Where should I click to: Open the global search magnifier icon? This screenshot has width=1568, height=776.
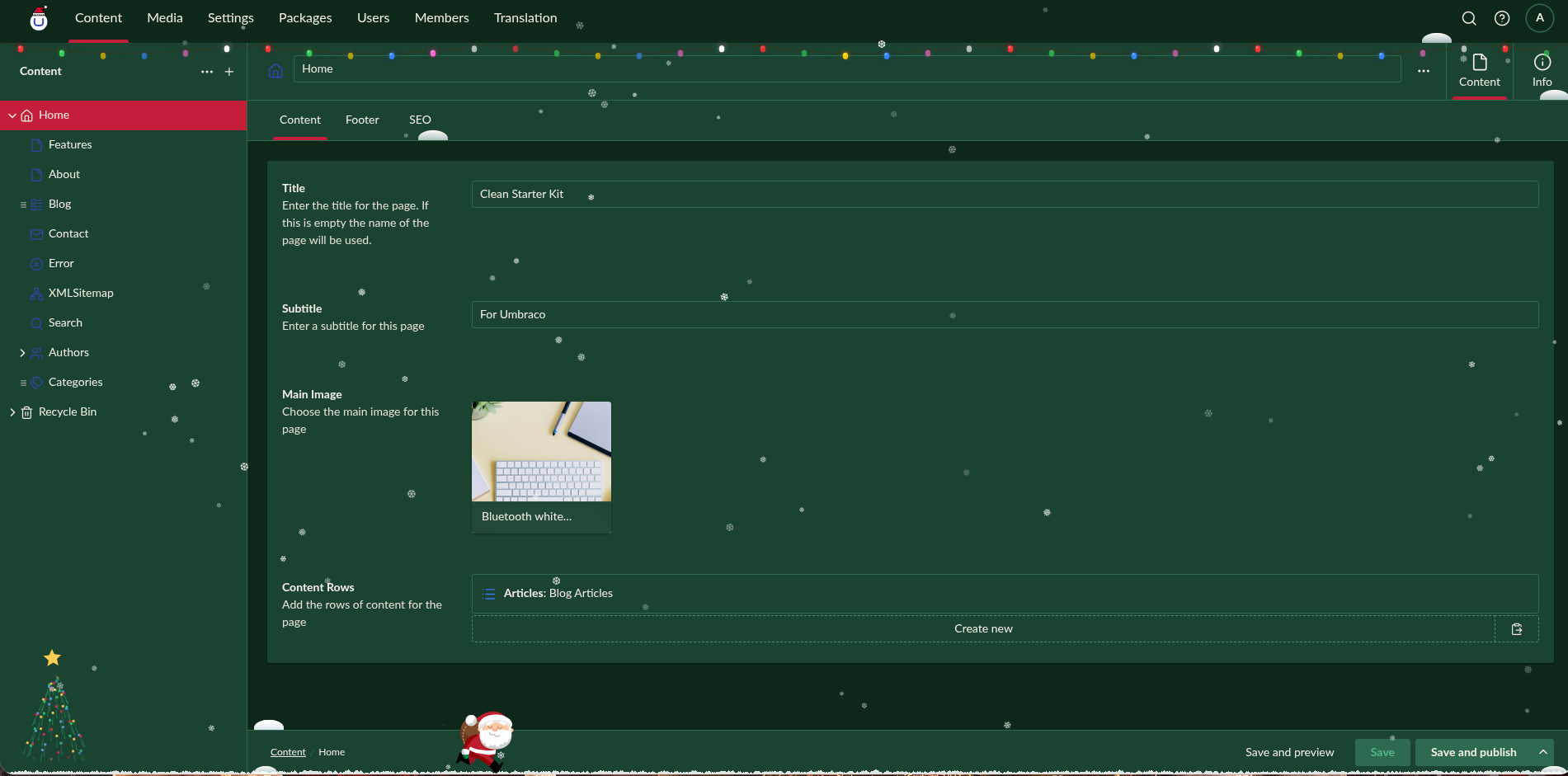1468,17
